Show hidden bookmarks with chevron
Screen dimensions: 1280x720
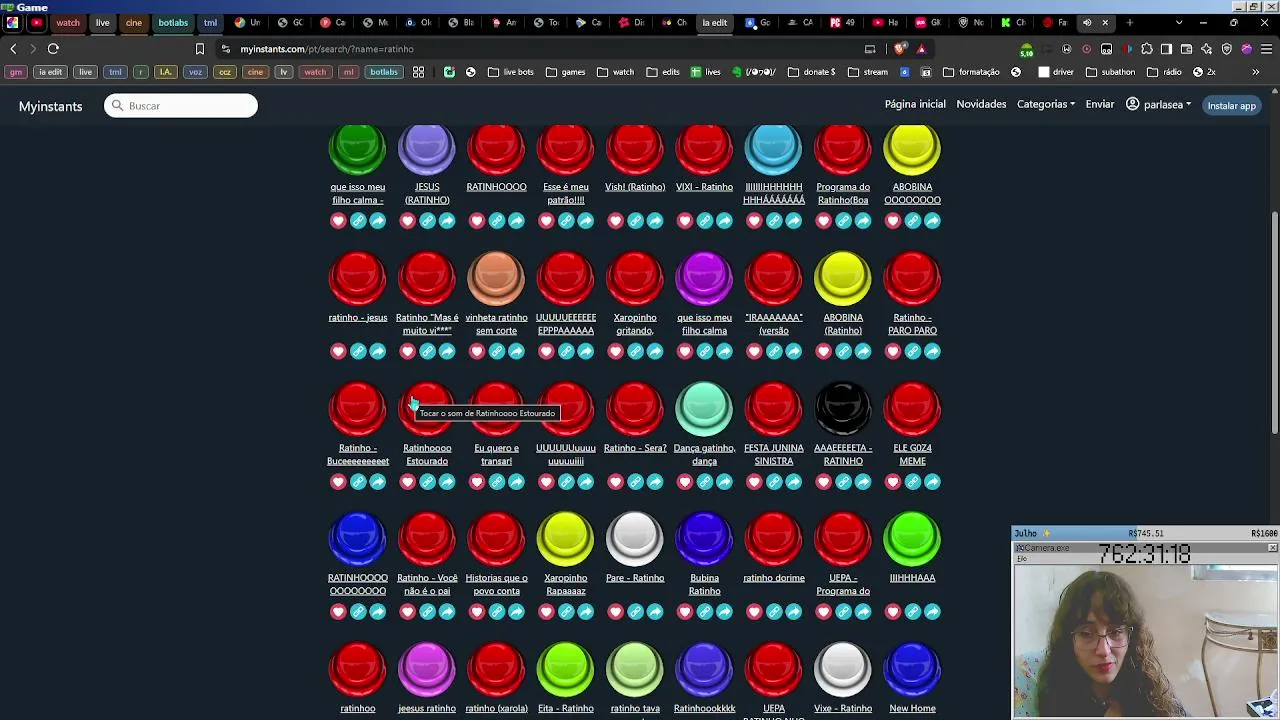tap(1256, 72)
